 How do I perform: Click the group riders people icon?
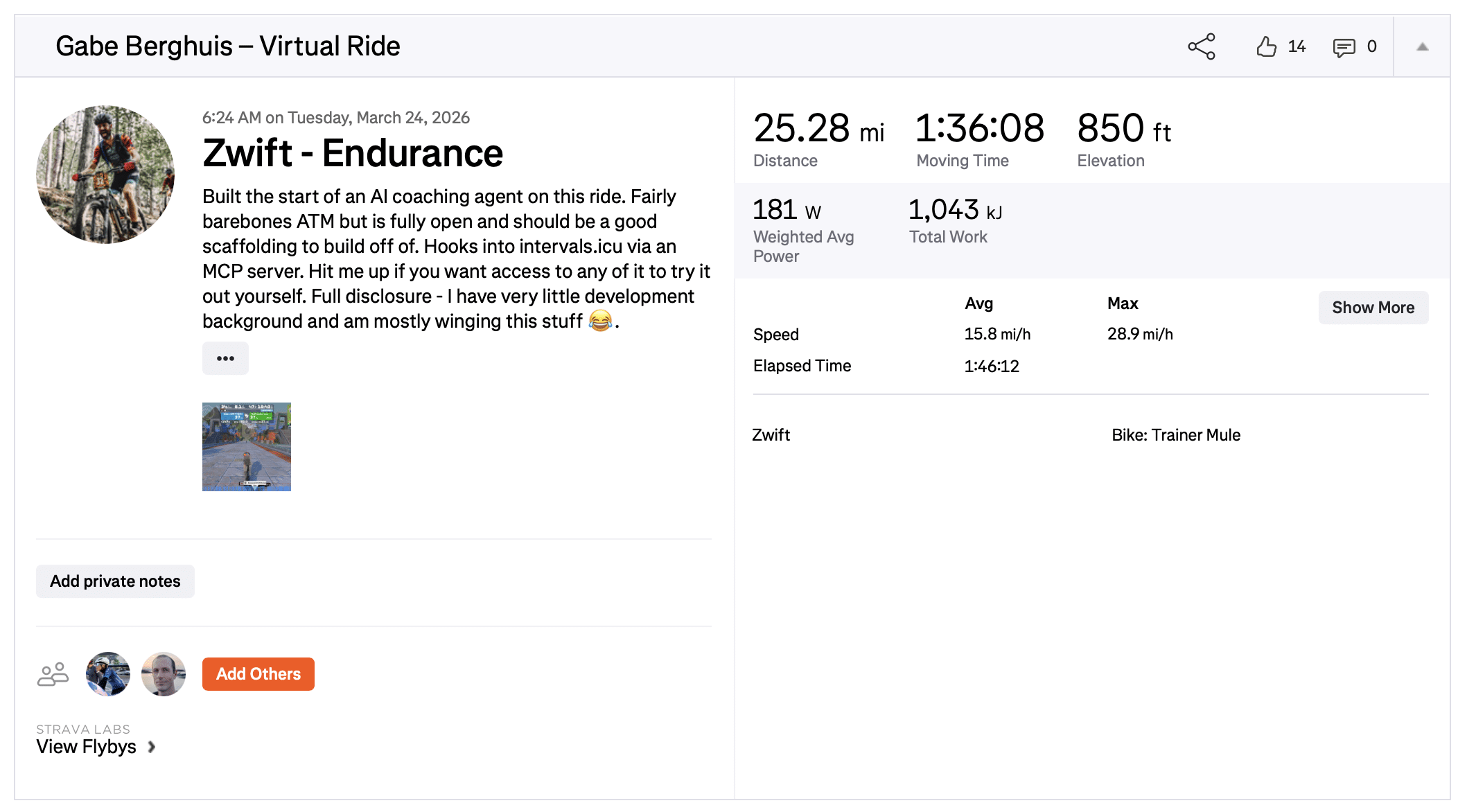(53, 674)
